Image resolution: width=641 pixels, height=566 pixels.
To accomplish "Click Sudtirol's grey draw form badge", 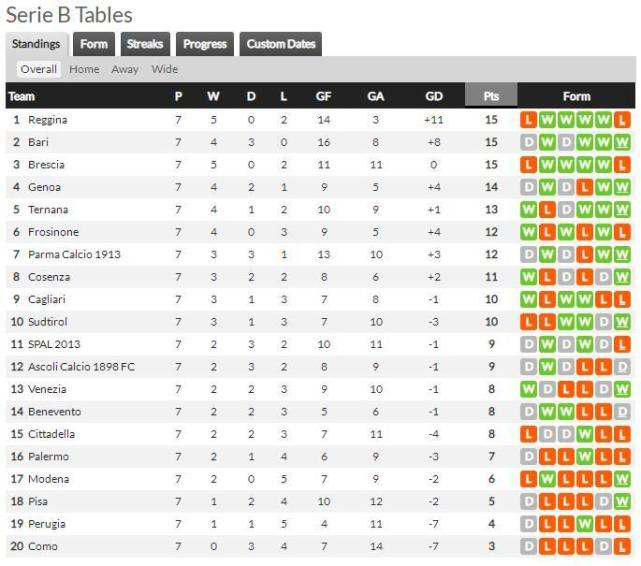I will 604,322.
